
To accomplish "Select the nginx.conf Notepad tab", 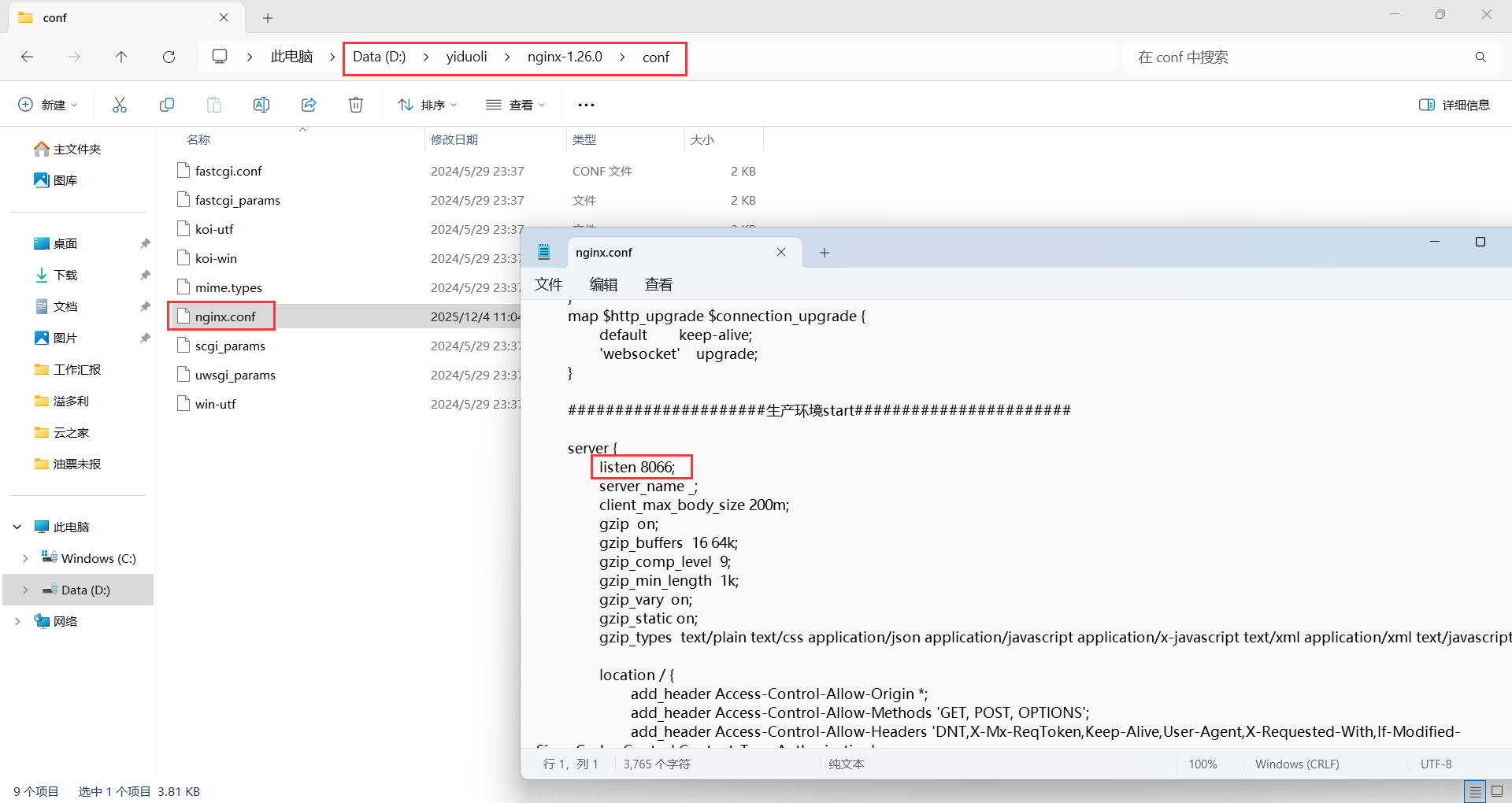I will (684, 252).
